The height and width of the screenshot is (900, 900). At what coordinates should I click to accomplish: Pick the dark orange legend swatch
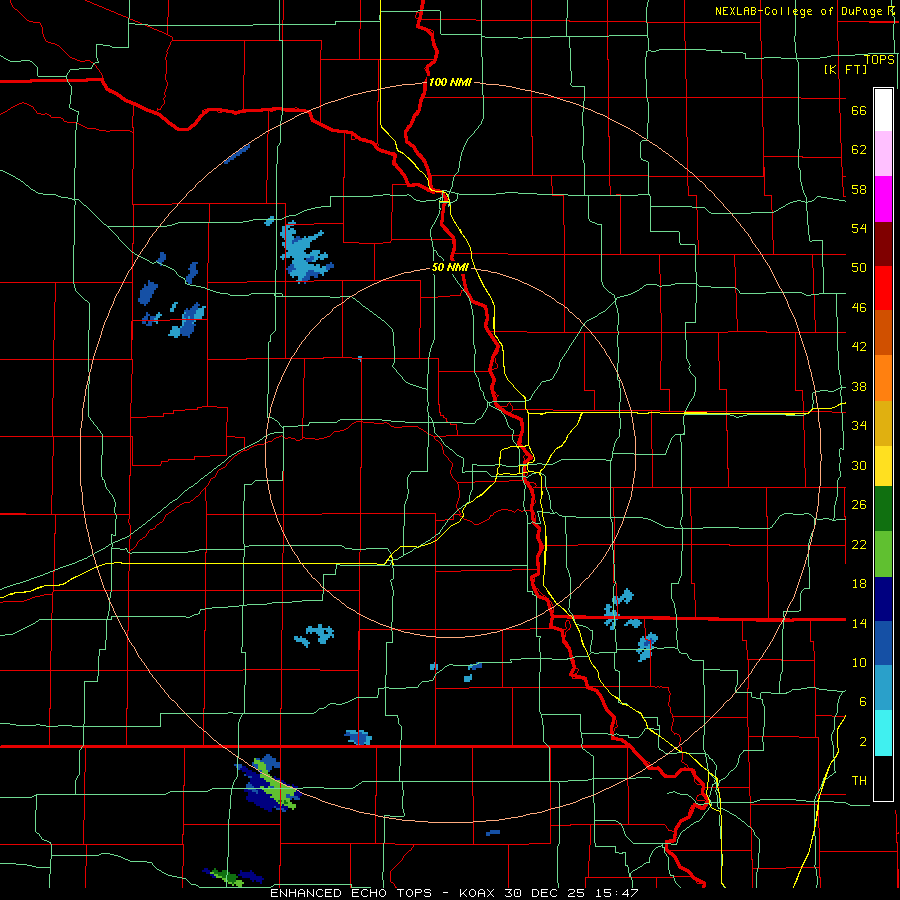click(x=883, y=332)
